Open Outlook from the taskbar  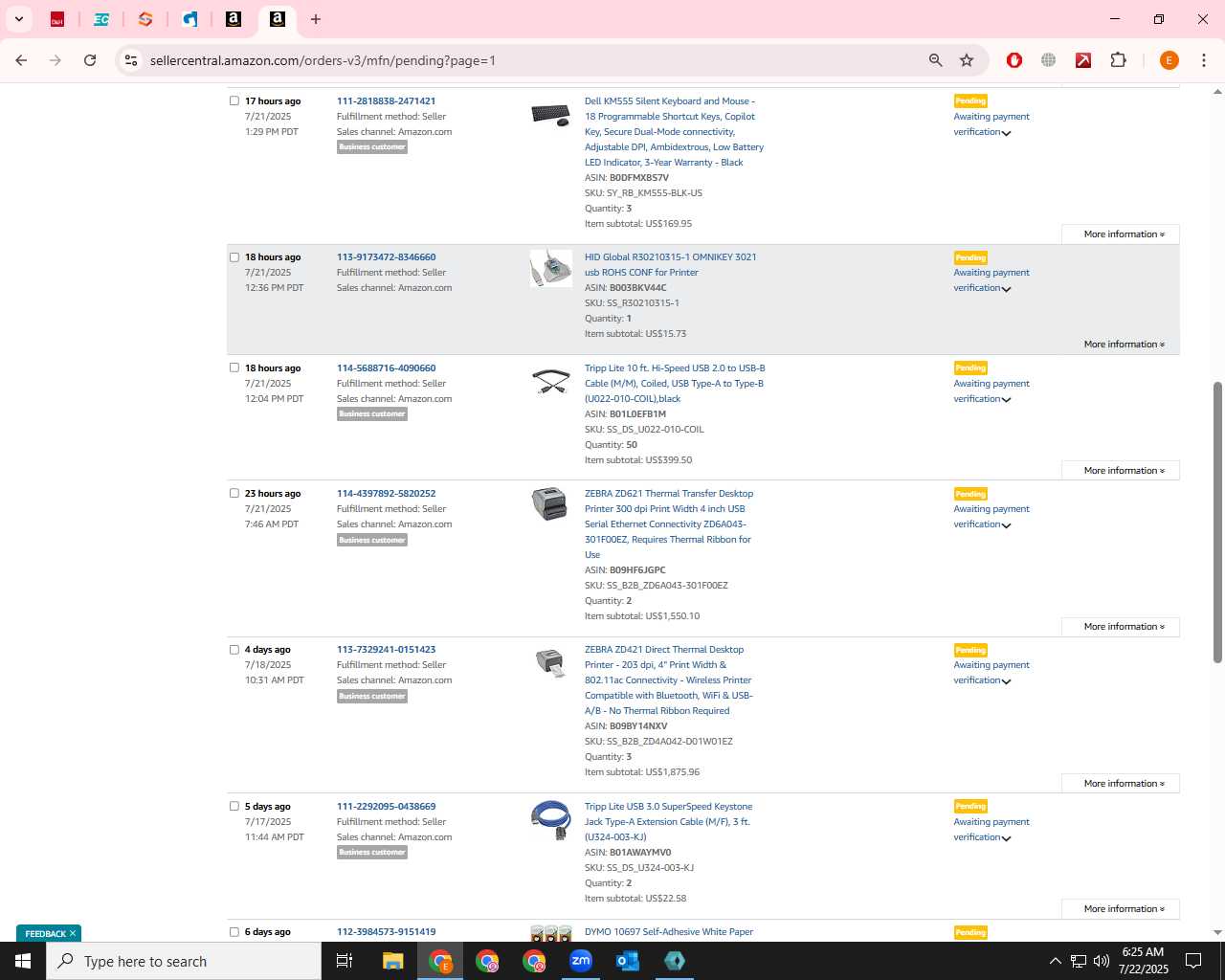(628, 961)
